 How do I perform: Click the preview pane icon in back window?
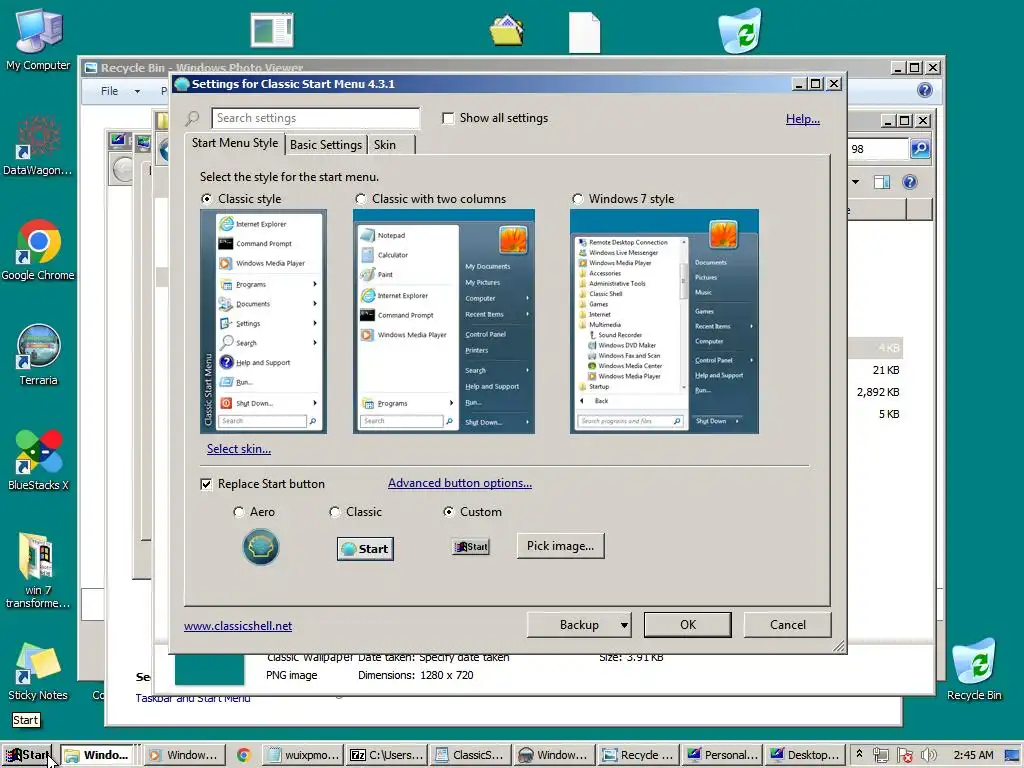882,182
